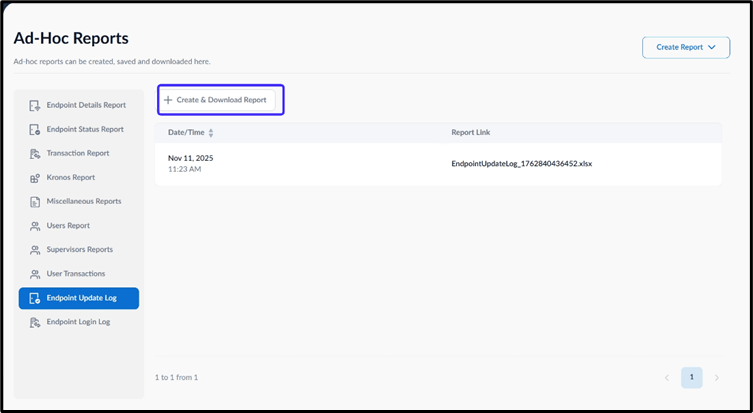Click the Supervisors Reports people icon
The image size is (753, 413).
click(x=35, y=250)
